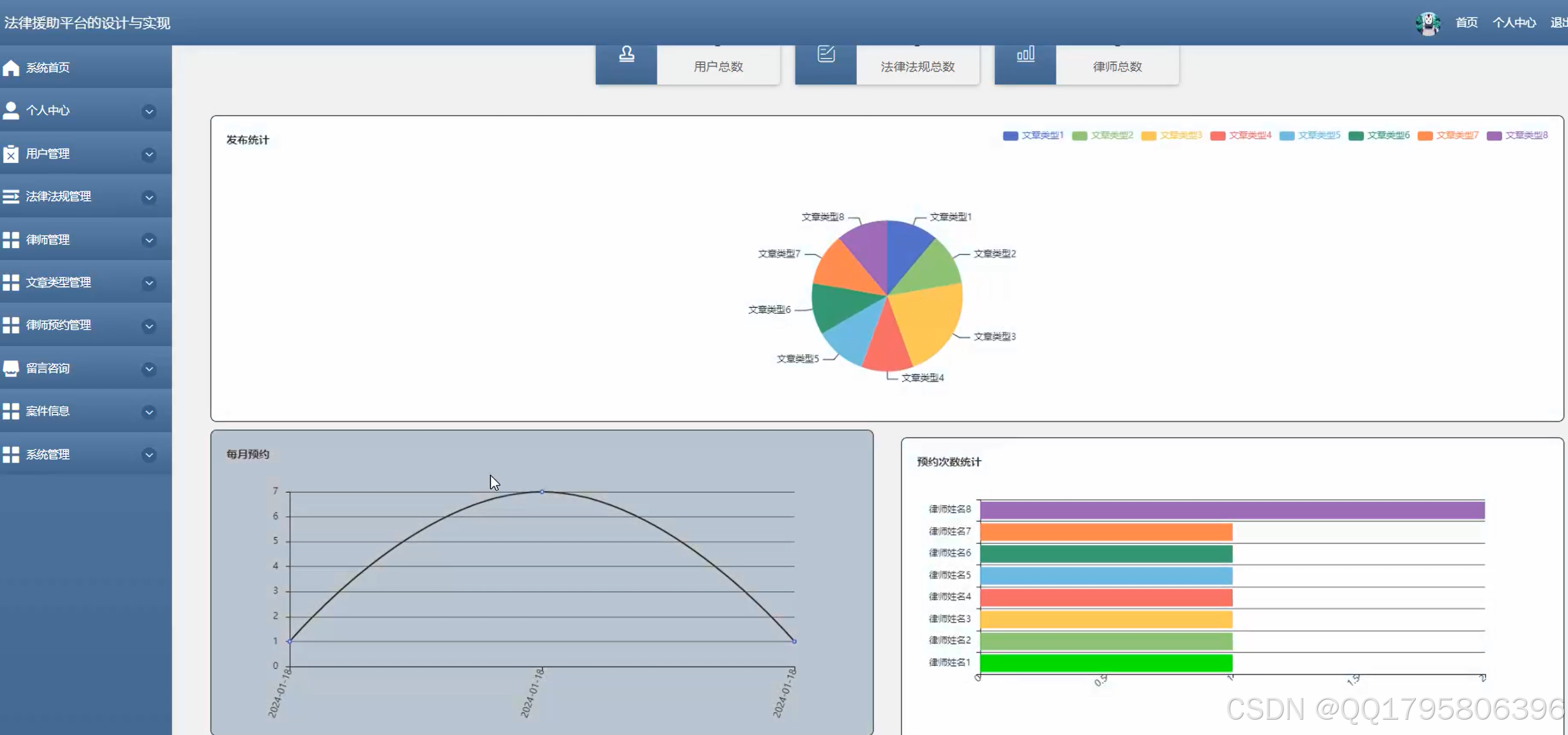Click the home icon beside 系统首页
The width and height of the screenshot is (1568, 735).
[11, 68]
